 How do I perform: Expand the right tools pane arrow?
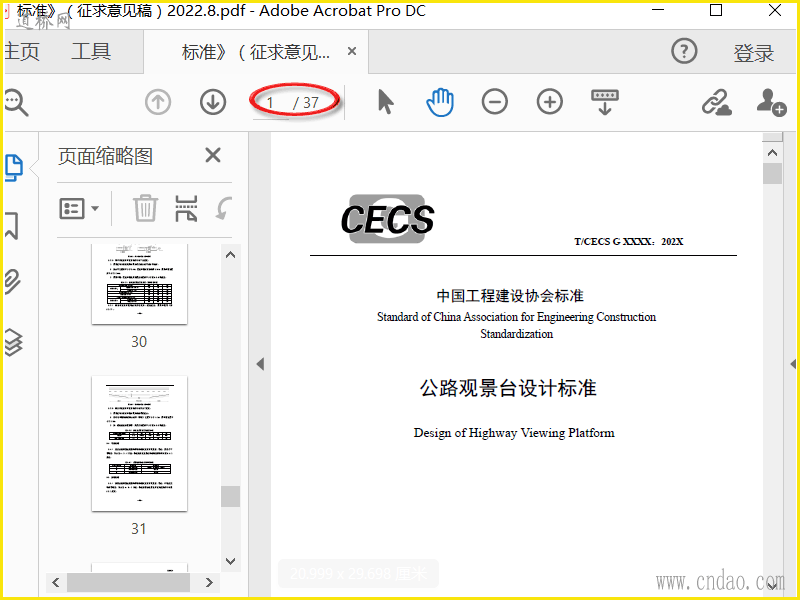click(793, 364)
